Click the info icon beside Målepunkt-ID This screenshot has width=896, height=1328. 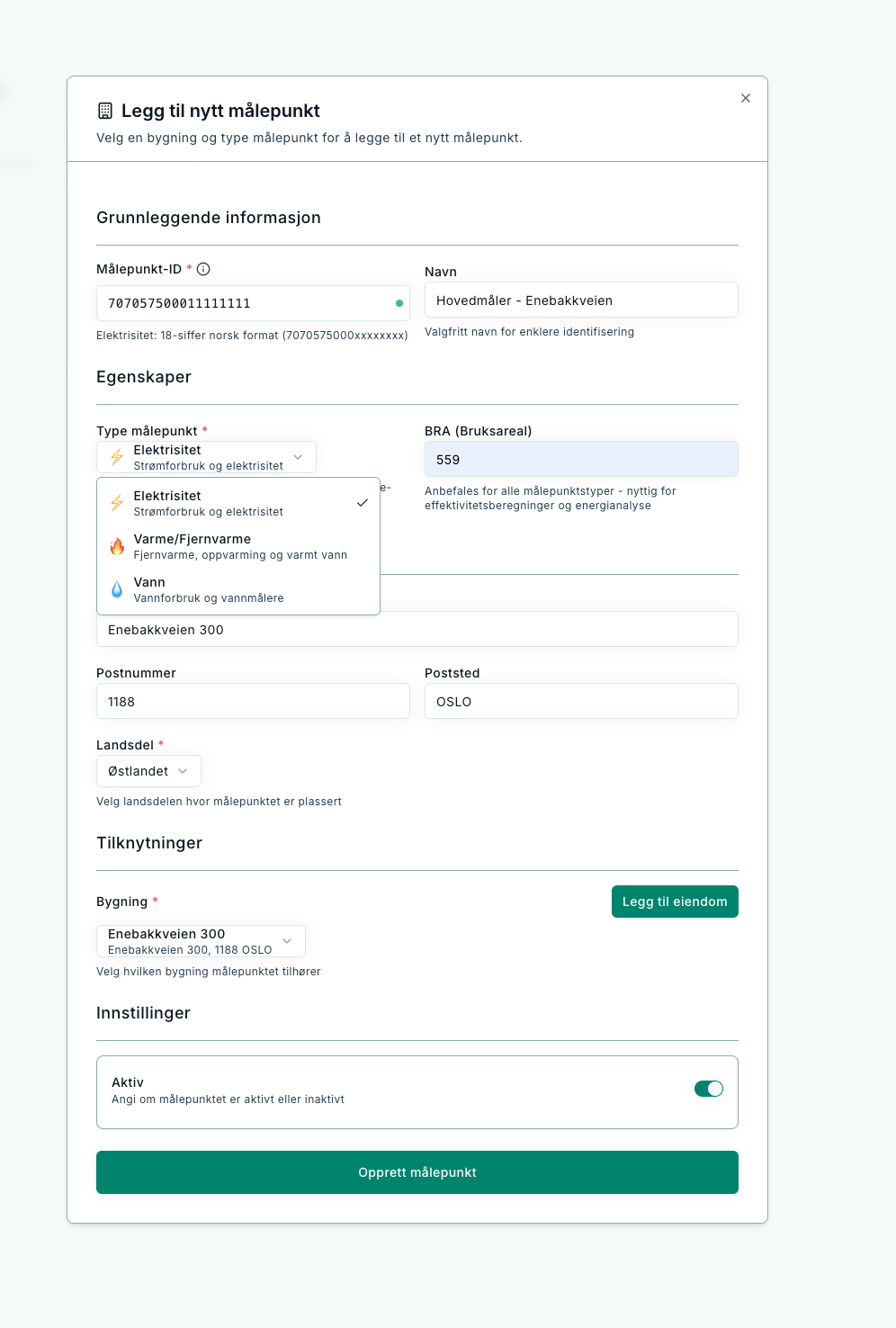click(203, 269)
